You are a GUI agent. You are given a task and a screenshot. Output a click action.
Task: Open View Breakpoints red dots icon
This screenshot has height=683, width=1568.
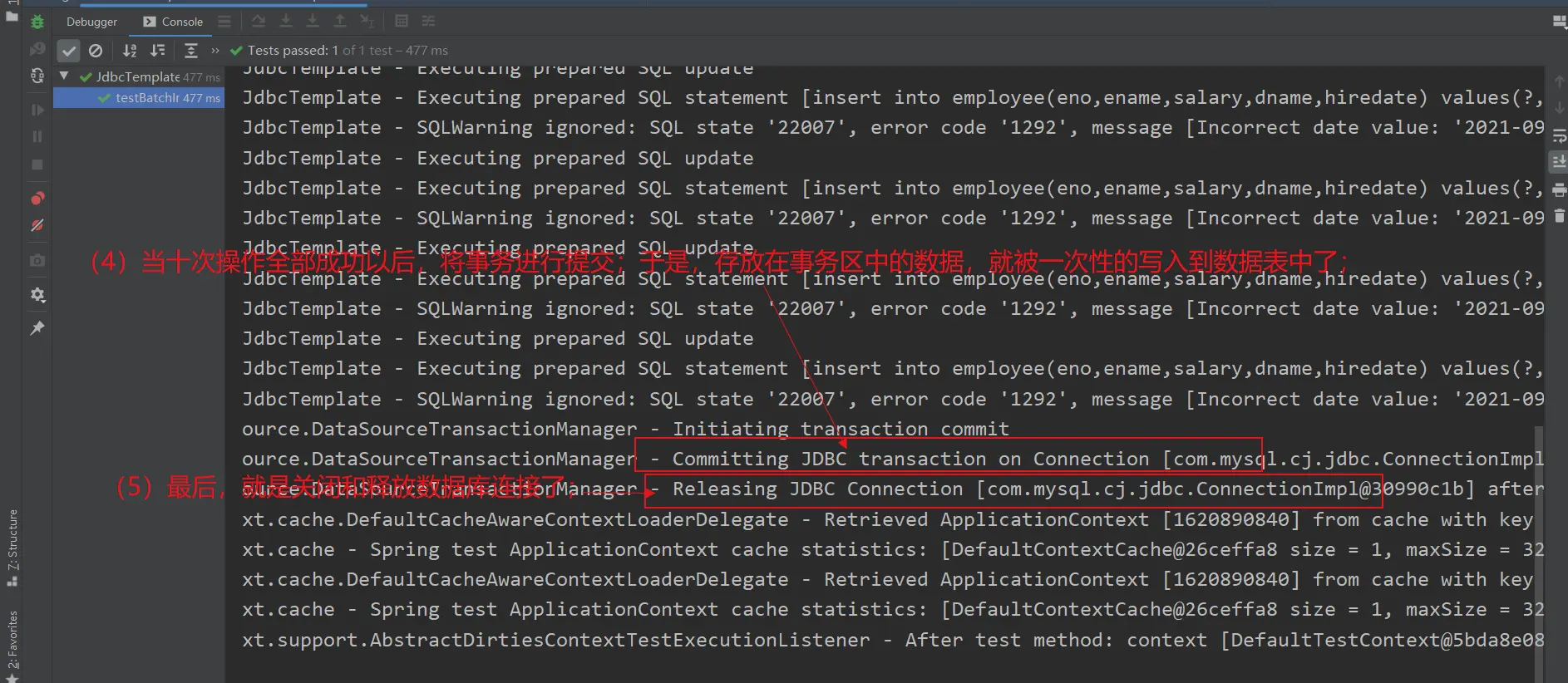click(37, 199)
